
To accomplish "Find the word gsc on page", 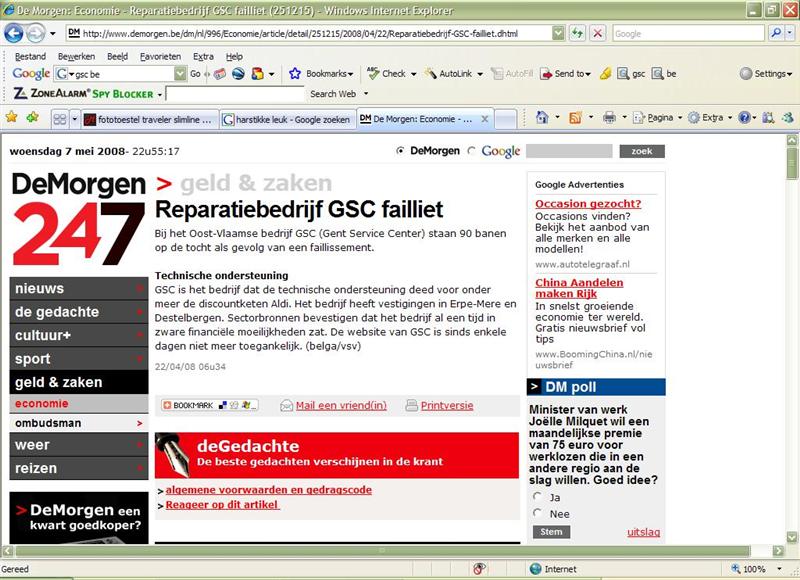I will pos(631,73).
